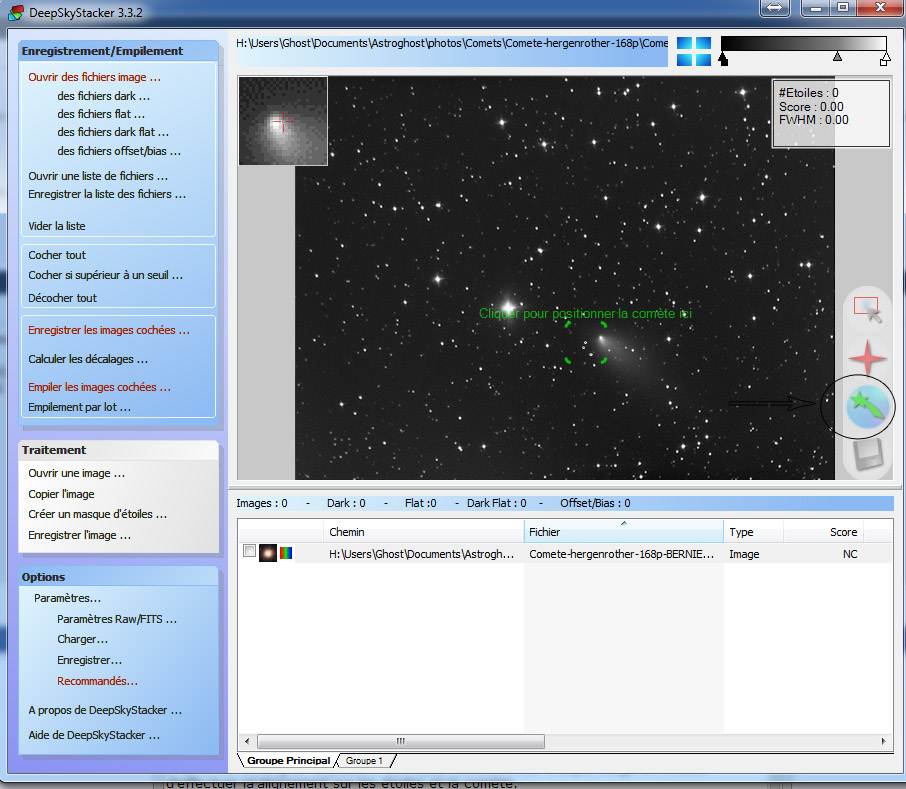Click Empiler les images cochées
The width and height of the screenshot is (906, 789).
tap(99, 387)
